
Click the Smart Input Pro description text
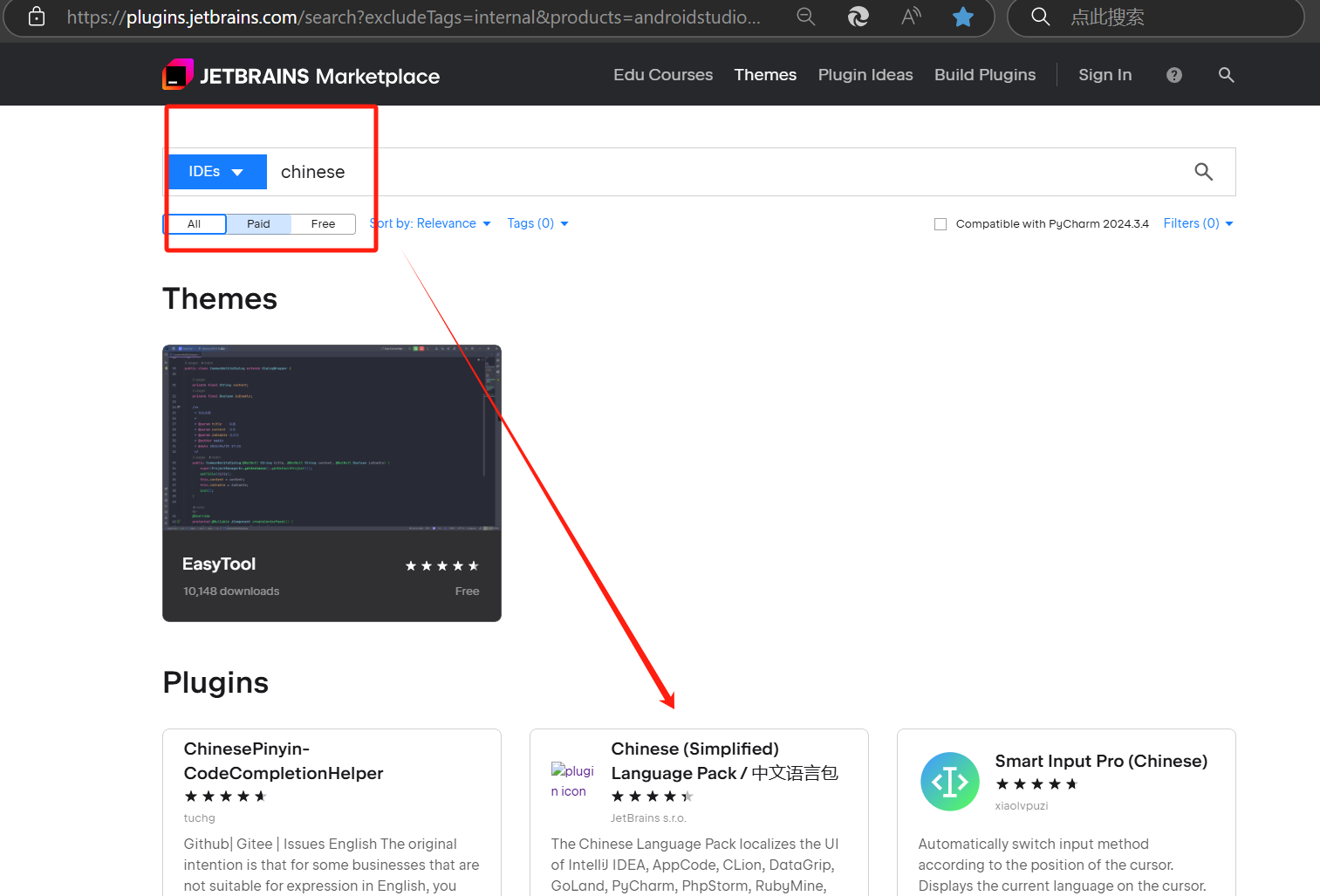tap(1062, 865)
